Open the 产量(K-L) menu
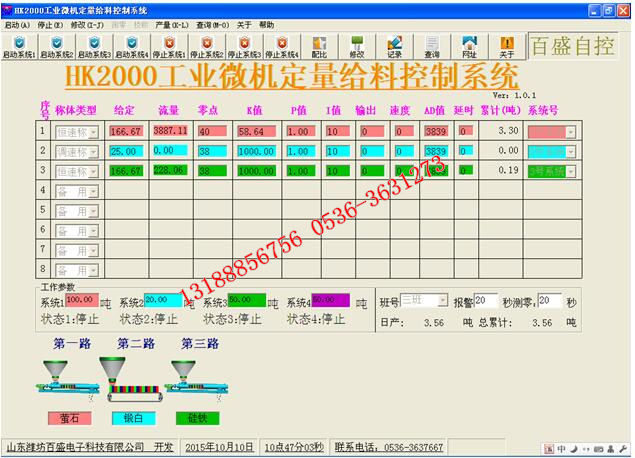The width and height of the screenshot is (635, 458). pos(172,25)
